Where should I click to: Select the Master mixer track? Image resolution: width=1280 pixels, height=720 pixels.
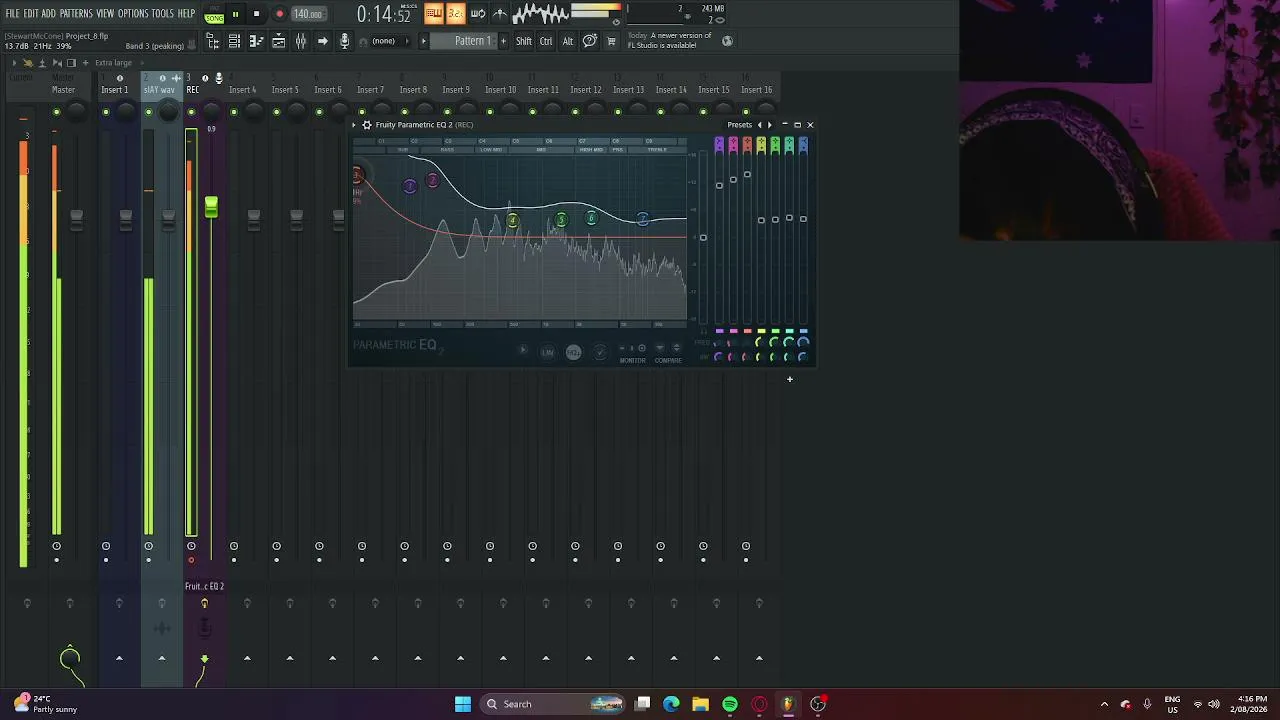[x=63, y=90]
